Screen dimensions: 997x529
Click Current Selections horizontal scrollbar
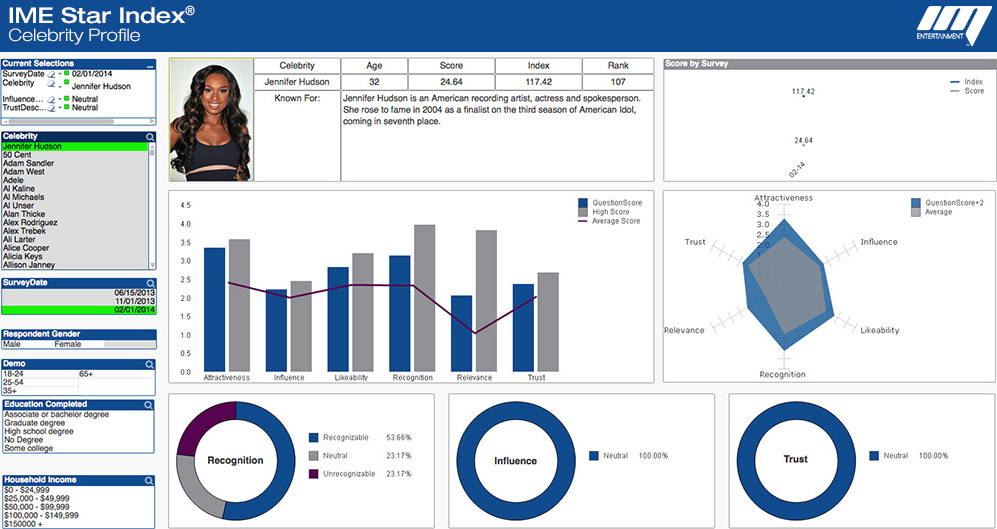[x=61, y=121]
